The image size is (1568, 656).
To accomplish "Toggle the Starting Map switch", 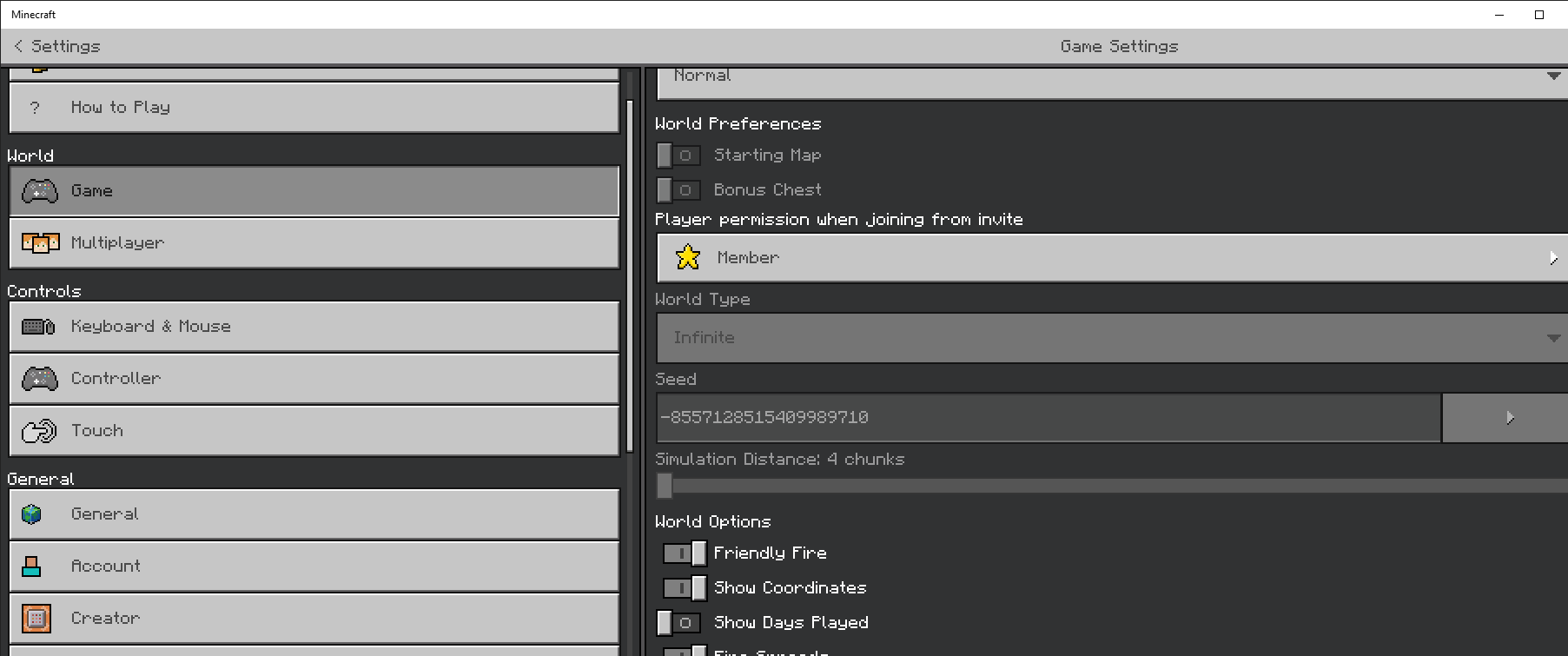I will tap(678, 156).
